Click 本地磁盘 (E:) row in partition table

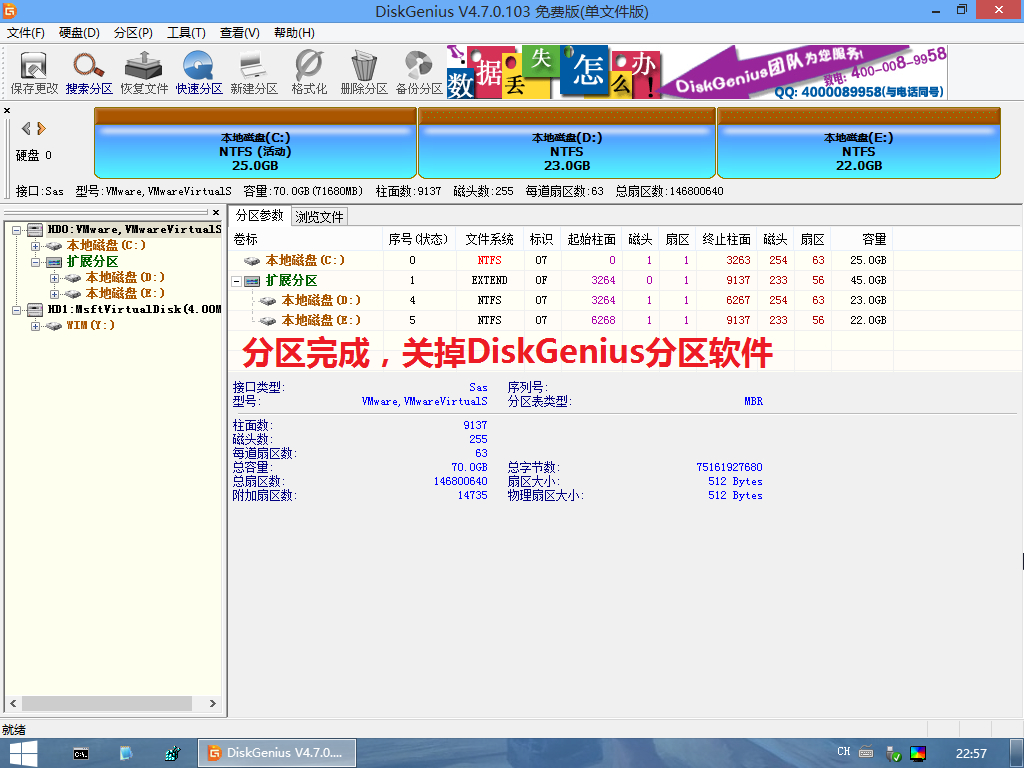(x=562, y=320)
